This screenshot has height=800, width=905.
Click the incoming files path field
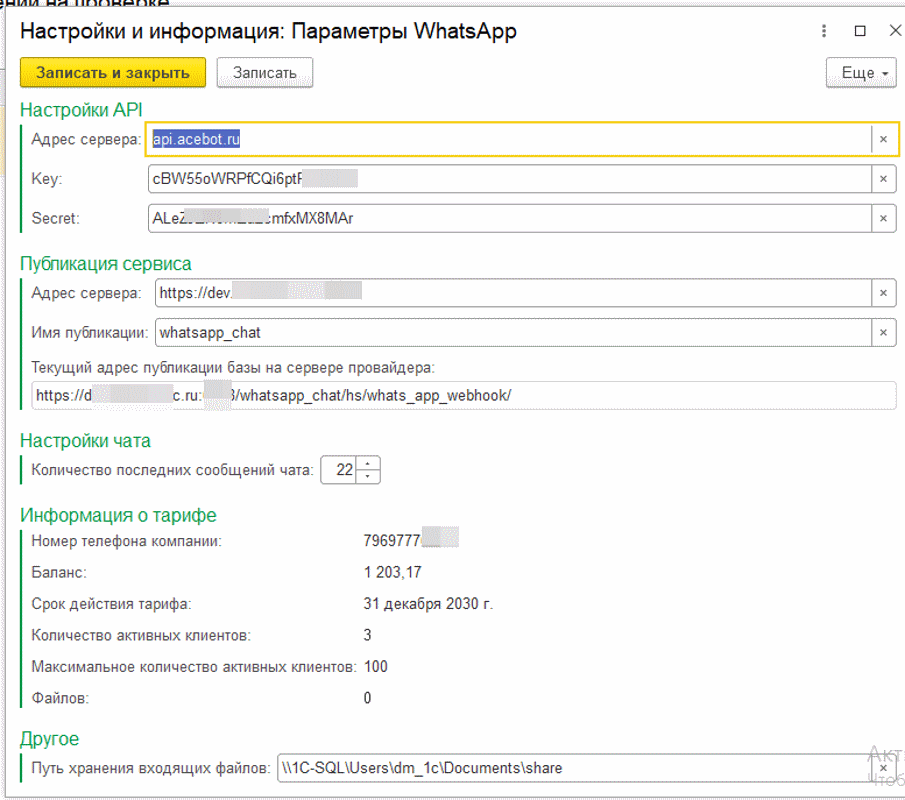pos(575,768)
